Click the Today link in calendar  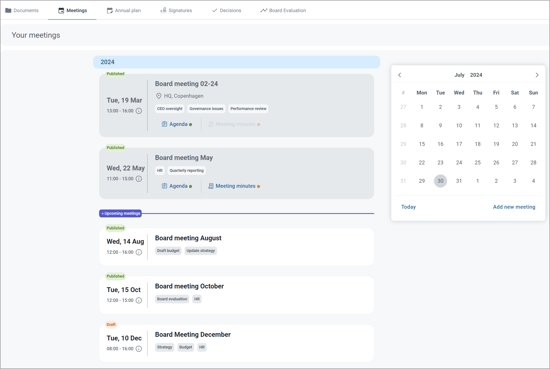pyautogui.click(x=408, y=207)
